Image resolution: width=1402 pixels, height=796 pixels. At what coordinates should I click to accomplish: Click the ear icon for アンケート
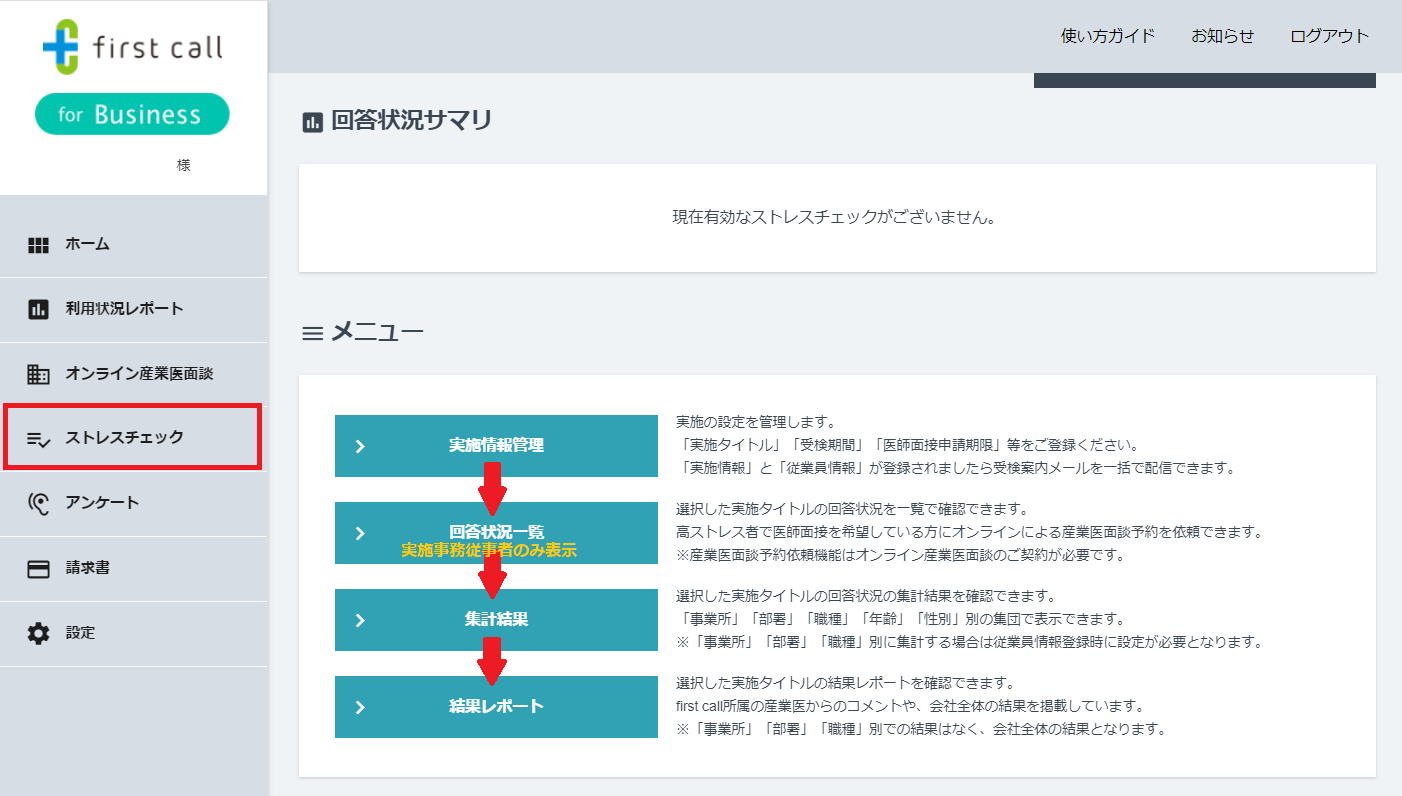(38, 503)
